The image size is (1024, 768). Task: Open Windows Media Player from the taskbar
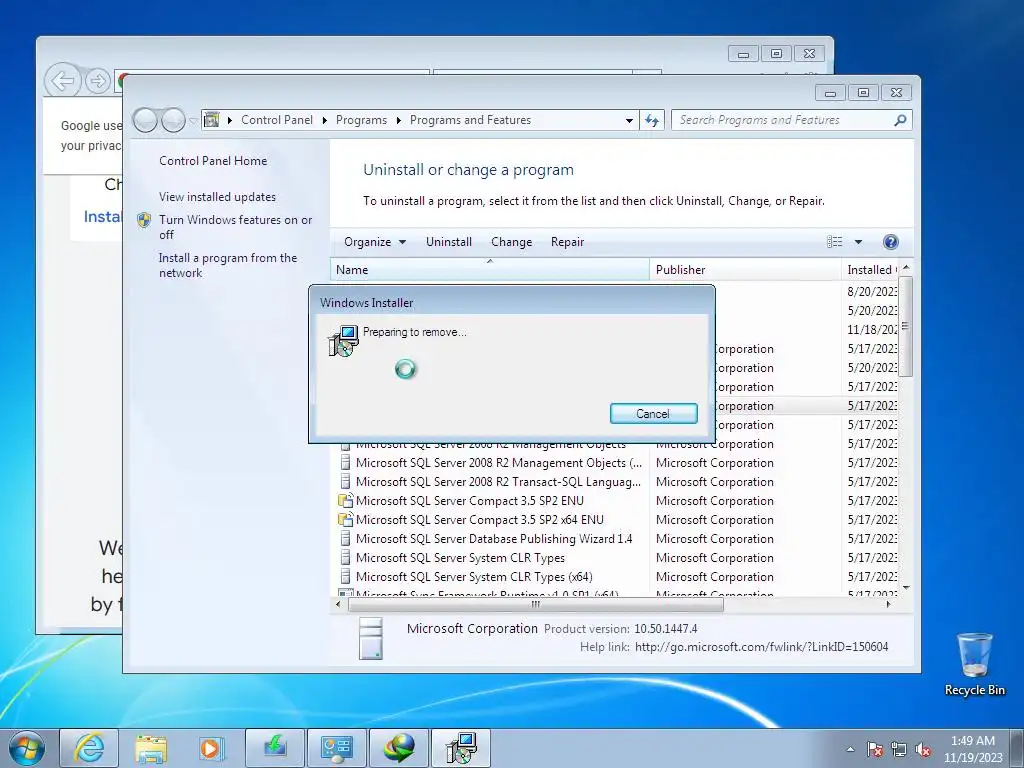pos(212,748)
